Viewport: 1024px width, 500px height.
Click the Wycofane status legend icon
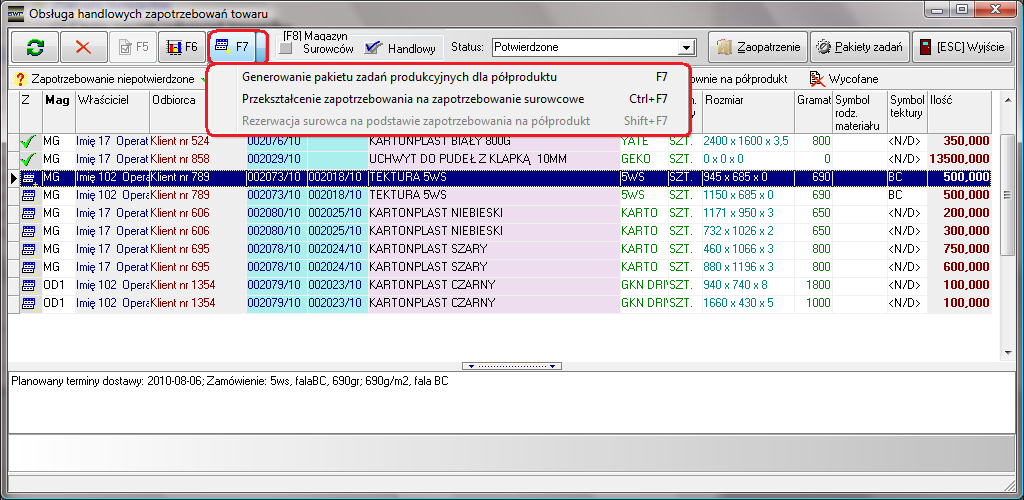tap(817, 78)
